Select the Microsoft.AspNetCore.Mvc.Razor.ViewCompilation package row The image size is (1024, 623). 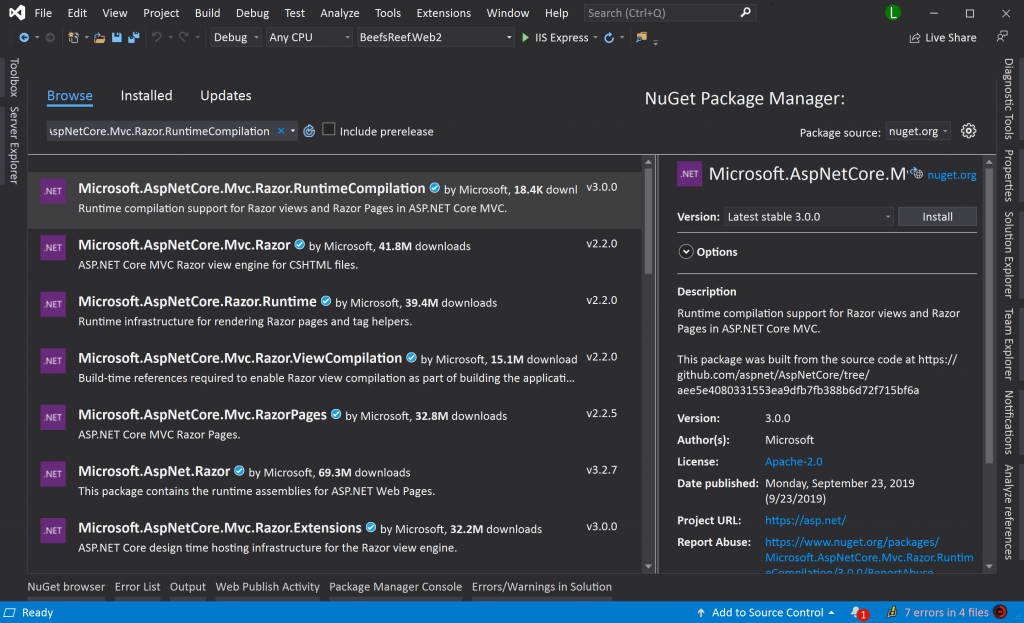tap(335, 368)
